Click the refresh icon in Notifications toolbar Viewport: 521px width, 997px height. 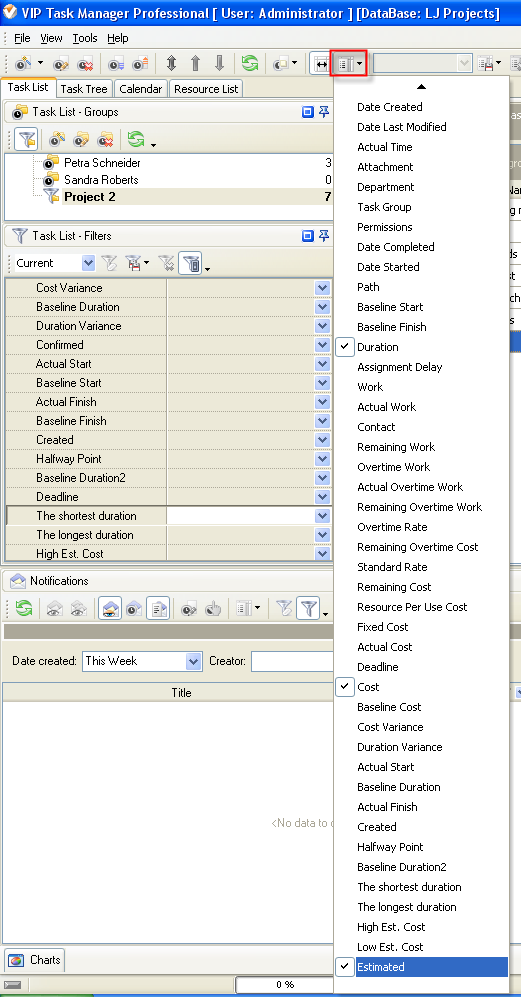point(24,609)
